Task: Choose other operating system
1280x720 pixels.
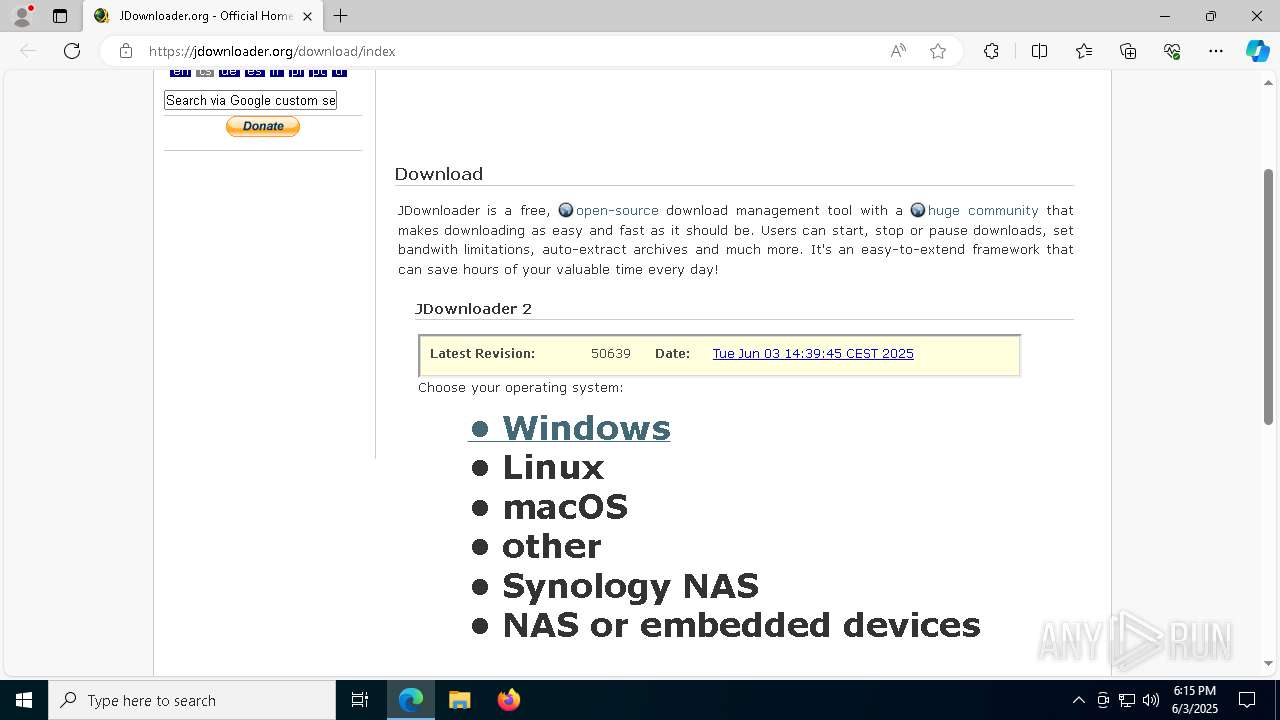Action: (x=552, y=546)
